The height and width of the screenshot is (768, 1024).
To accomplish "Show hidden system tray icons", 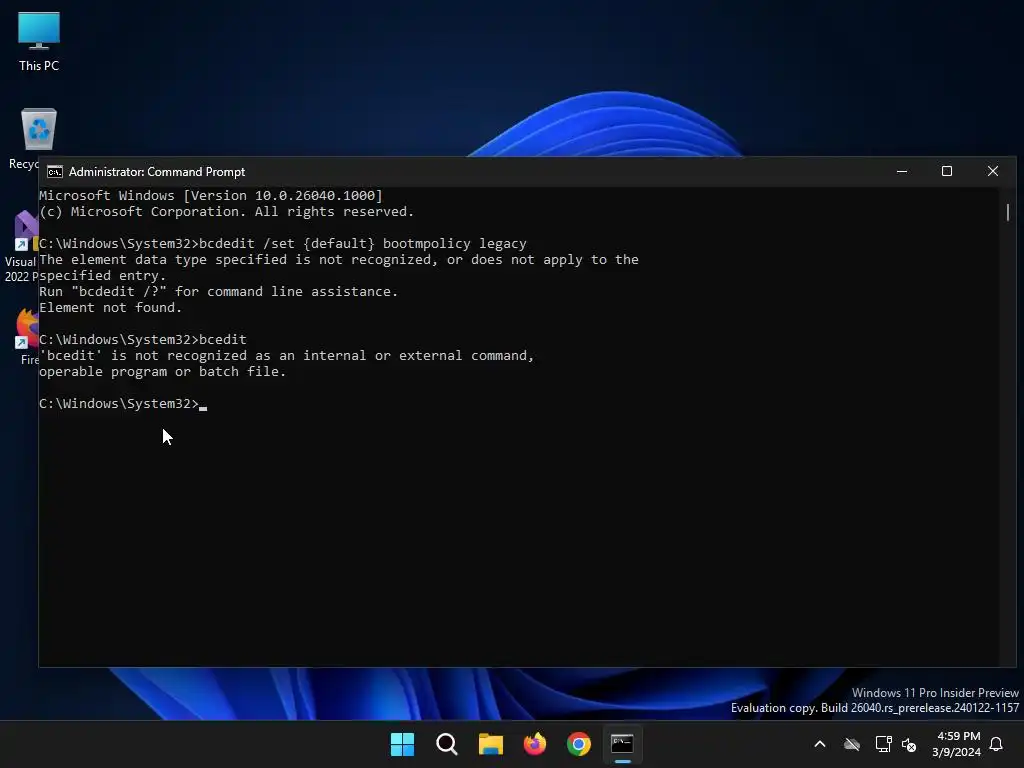I will pyautogui.click(x=820, y=744).
